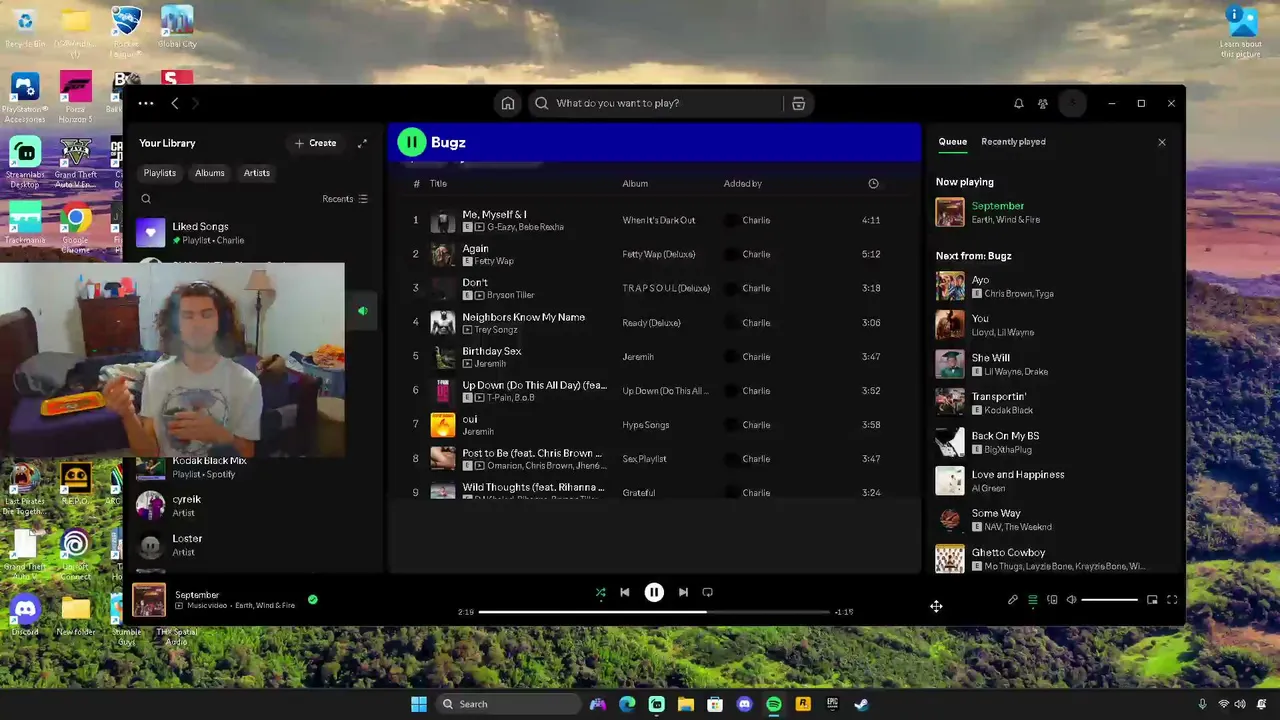Viewport: 1280px width, 720px height.
Task: Open Friend Activity icon
Action: [1043, 103]
